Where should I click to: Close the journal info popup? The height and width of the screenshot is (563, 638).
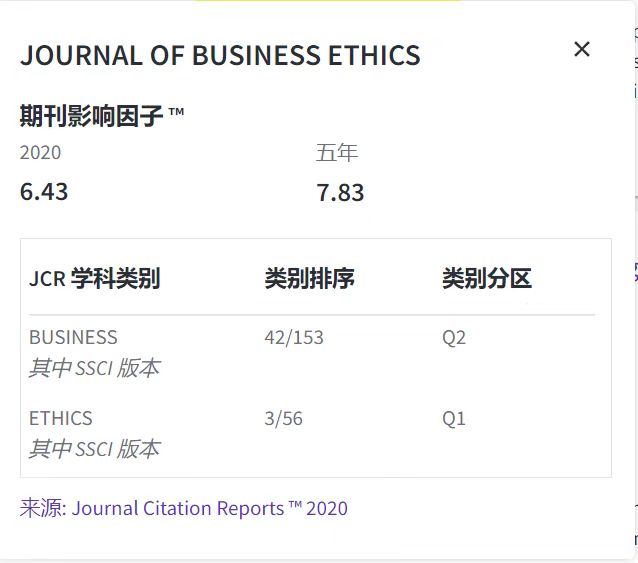pyautogui.click(x=582, y=49)
